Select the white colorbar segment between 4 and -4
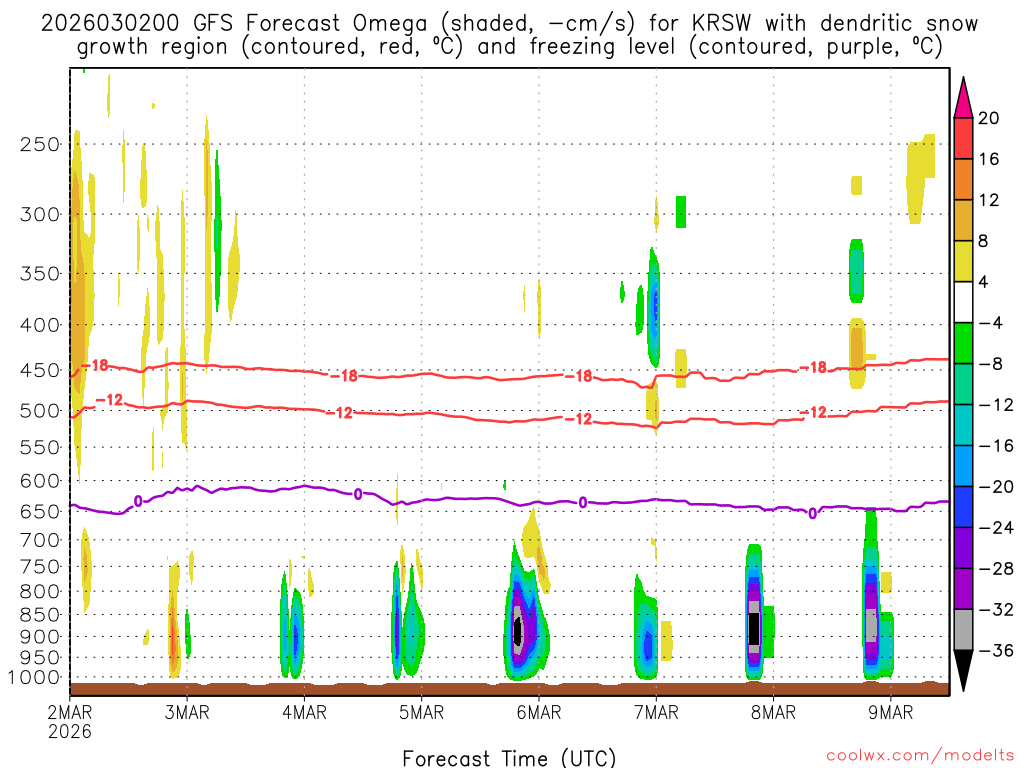 tap(963, 302)
